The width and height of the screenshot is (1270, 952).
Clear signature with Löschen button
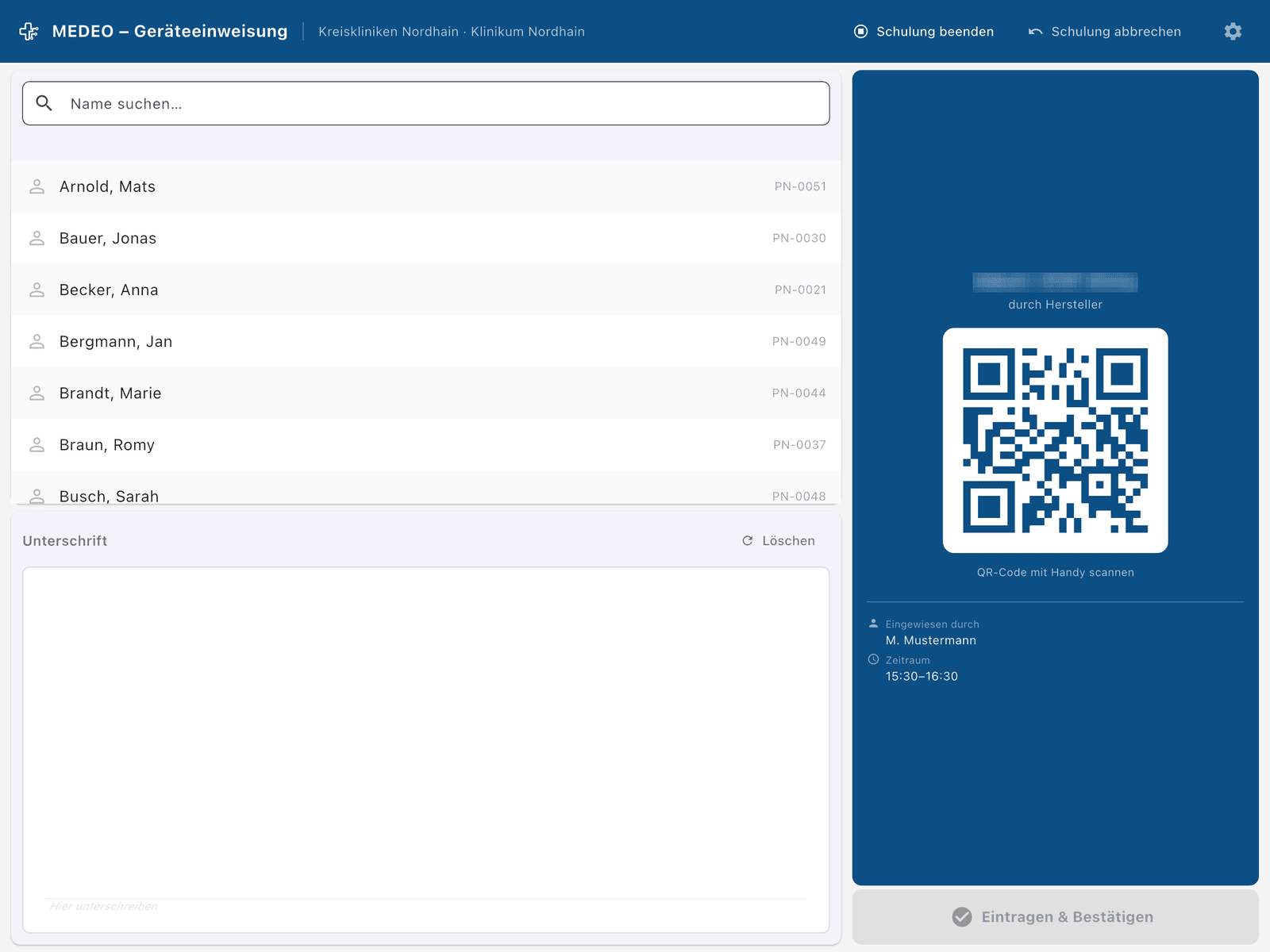coord(779,541)
